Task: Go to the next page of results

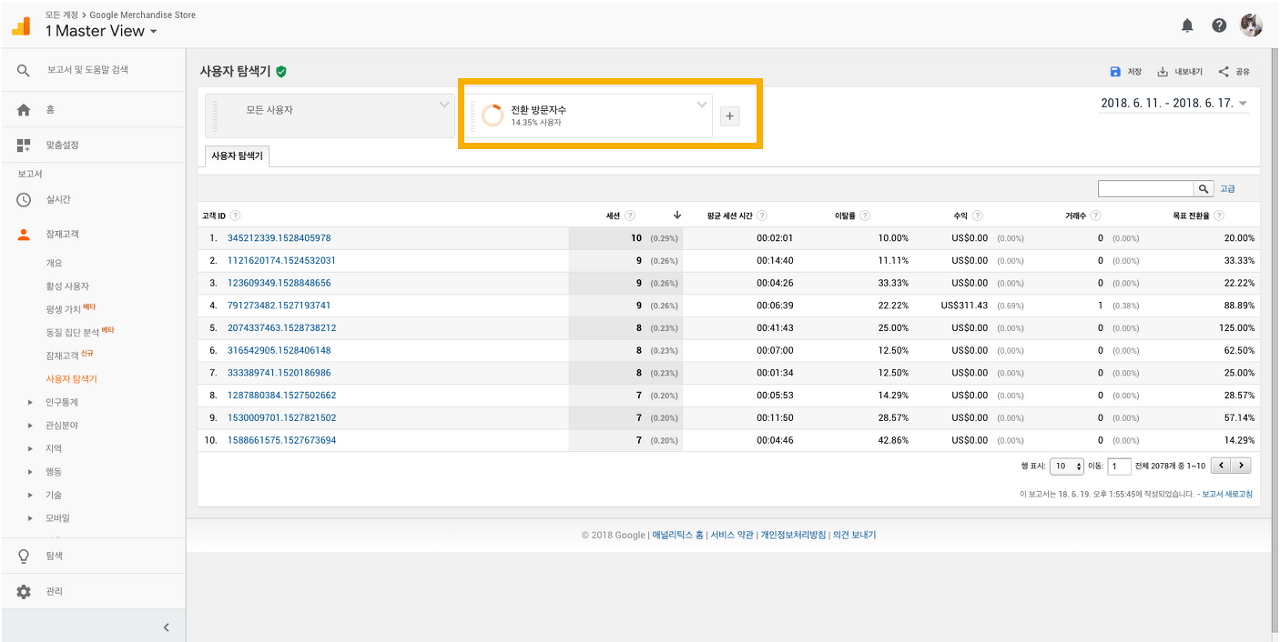Action: (1241, 465)
